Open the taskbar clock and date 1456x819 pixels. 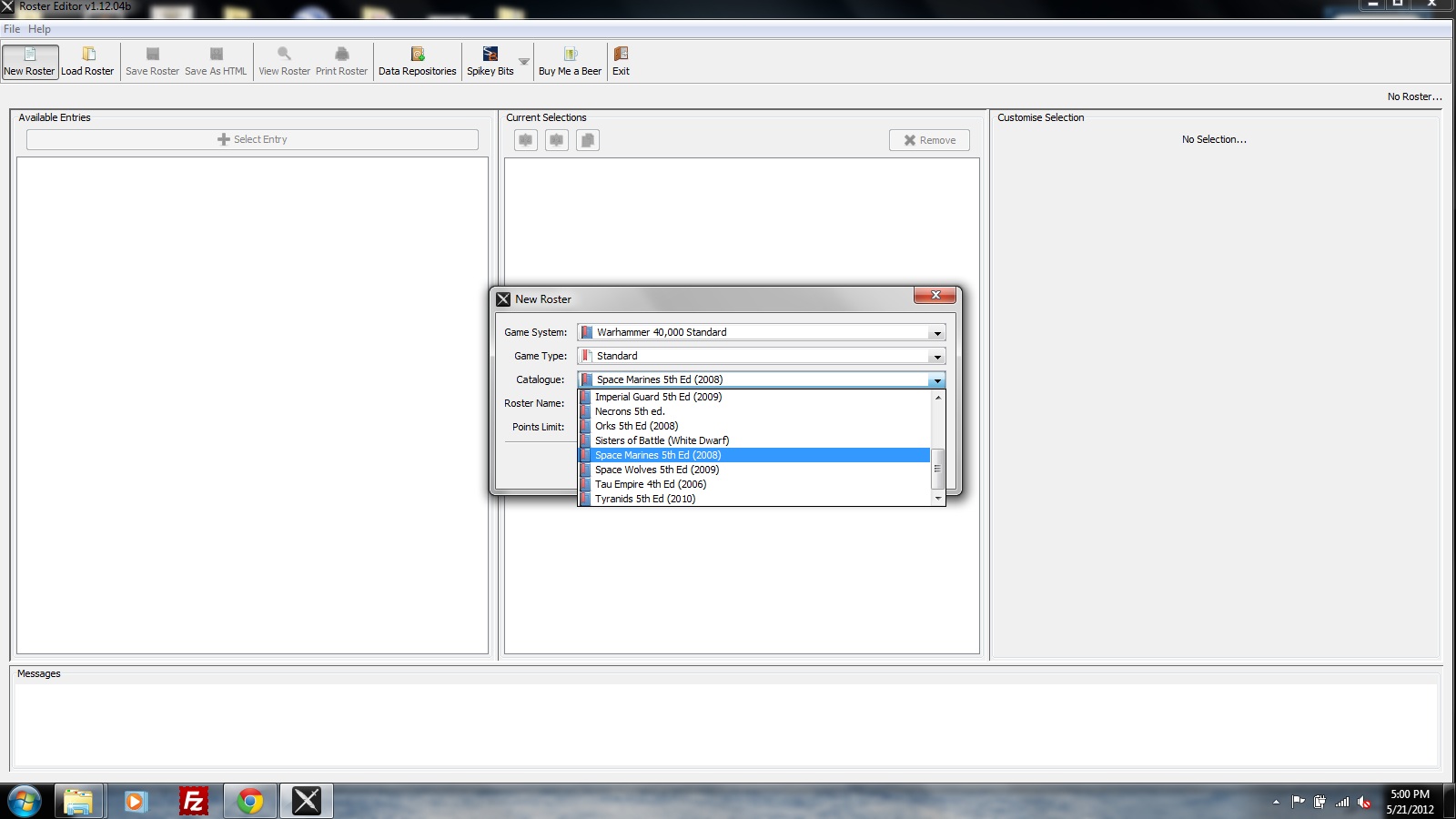pyautogui.click(x=1410, y=802)
